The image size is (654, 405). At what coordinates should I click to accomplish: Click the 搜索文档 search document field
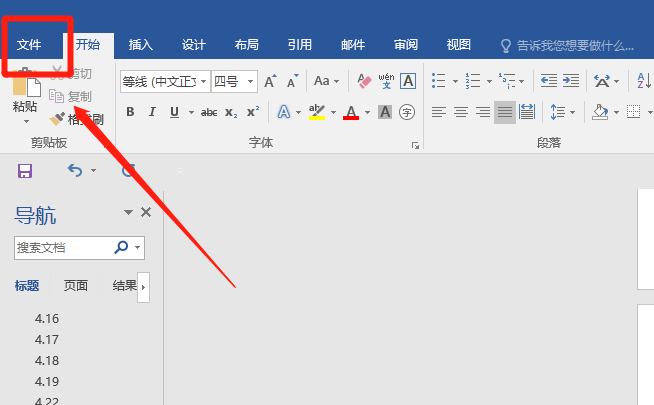(62, 247)
